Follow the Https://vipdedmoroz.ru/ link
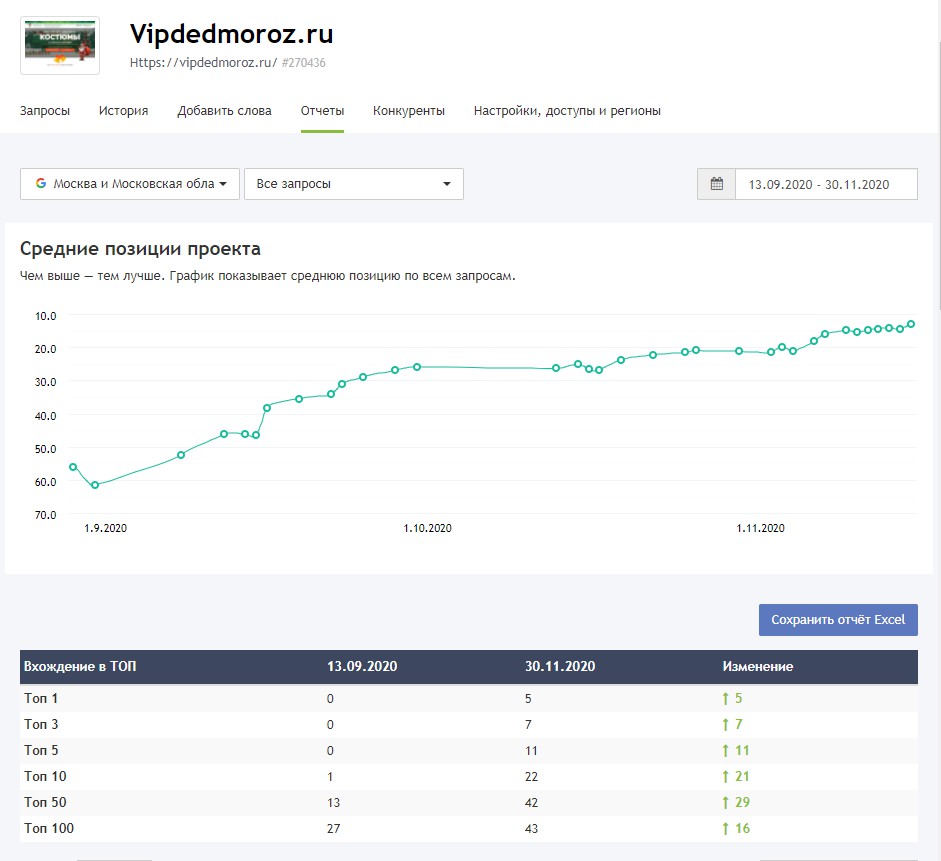Viewport: 941px width, 861px height. click(203, 62)
